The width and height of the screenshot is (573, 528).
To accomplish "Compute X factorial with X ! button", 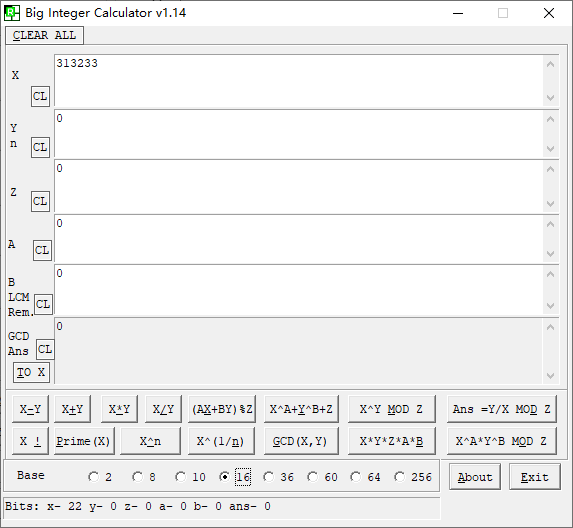I will tap(30, 441).
